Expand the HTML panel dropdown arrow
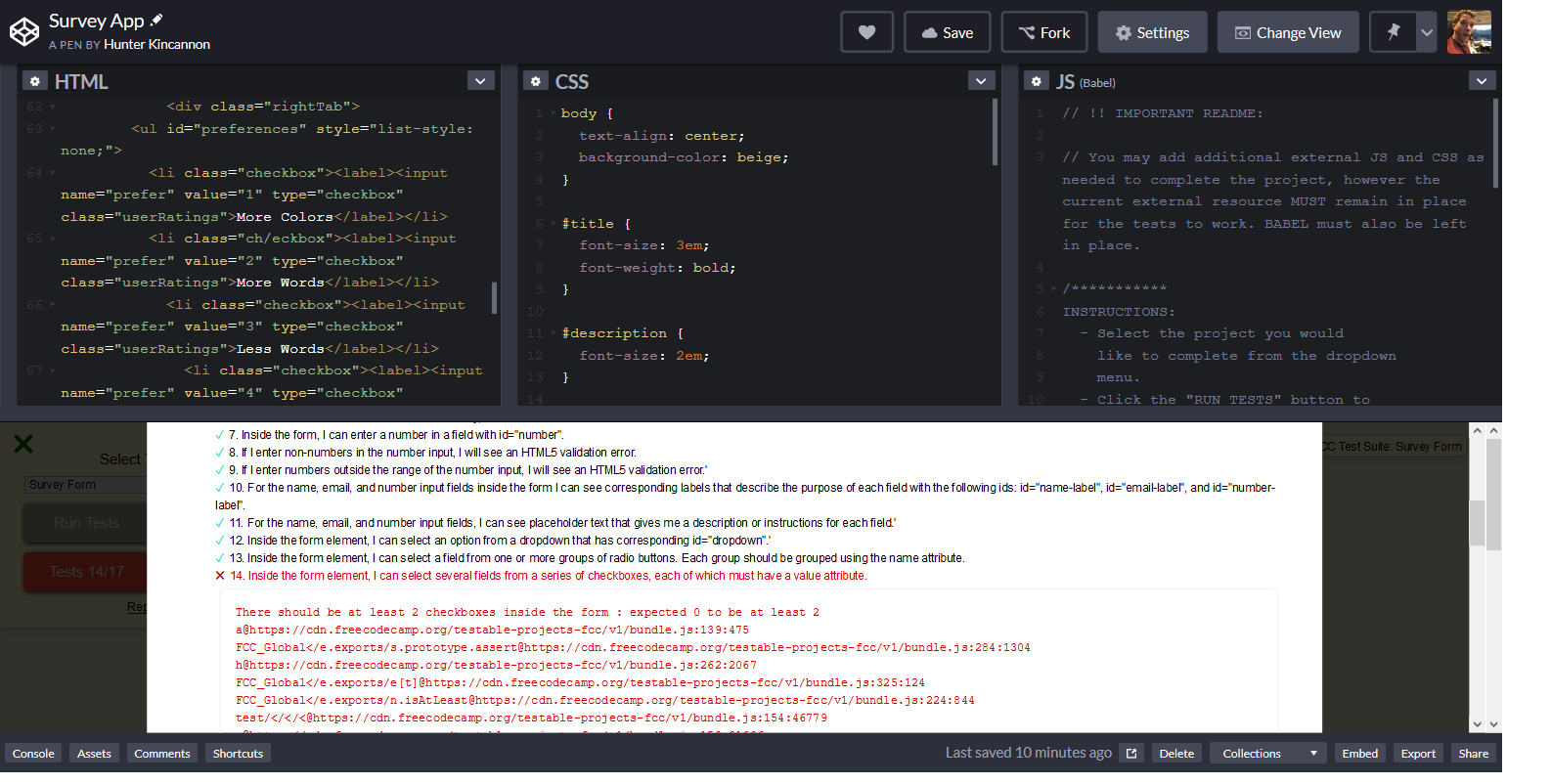The image size is (1551, 784). click(x=480, y=81)
